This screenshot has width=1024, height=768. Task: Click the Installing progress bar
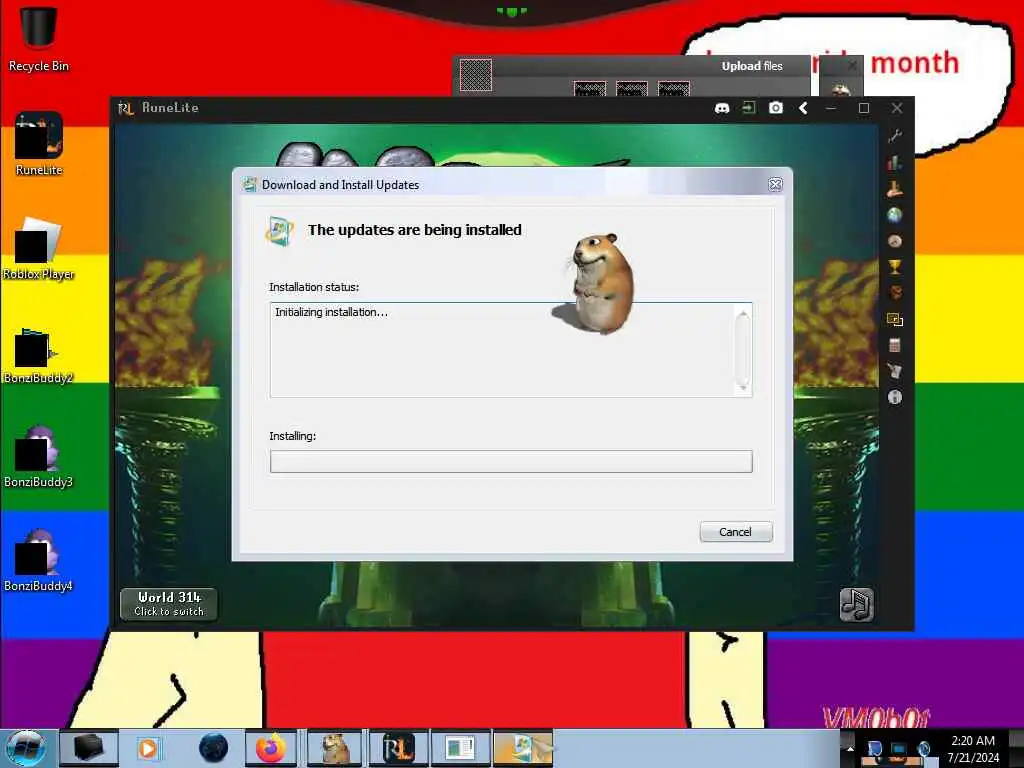[x=511, y=462]
